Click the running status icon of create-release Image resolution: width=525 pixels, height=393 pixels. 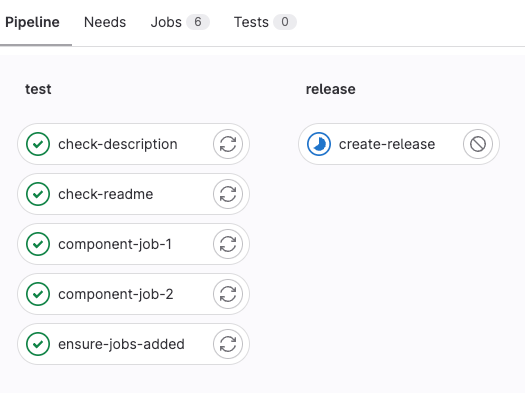click(x=319, y=144)
